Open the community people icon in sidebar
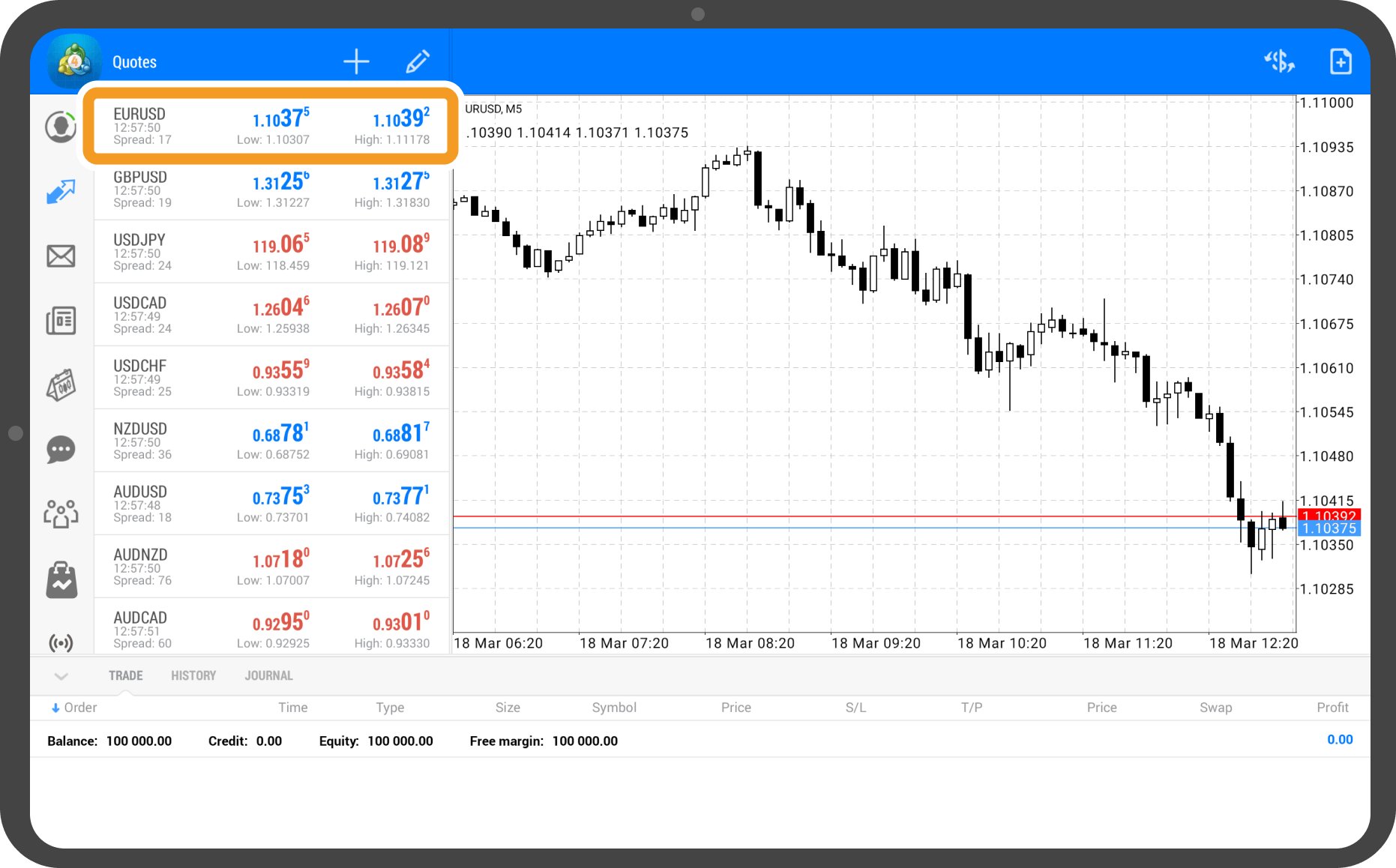Image resolution: width=1396 pixels, height=868 pixels. coord(61,514)
